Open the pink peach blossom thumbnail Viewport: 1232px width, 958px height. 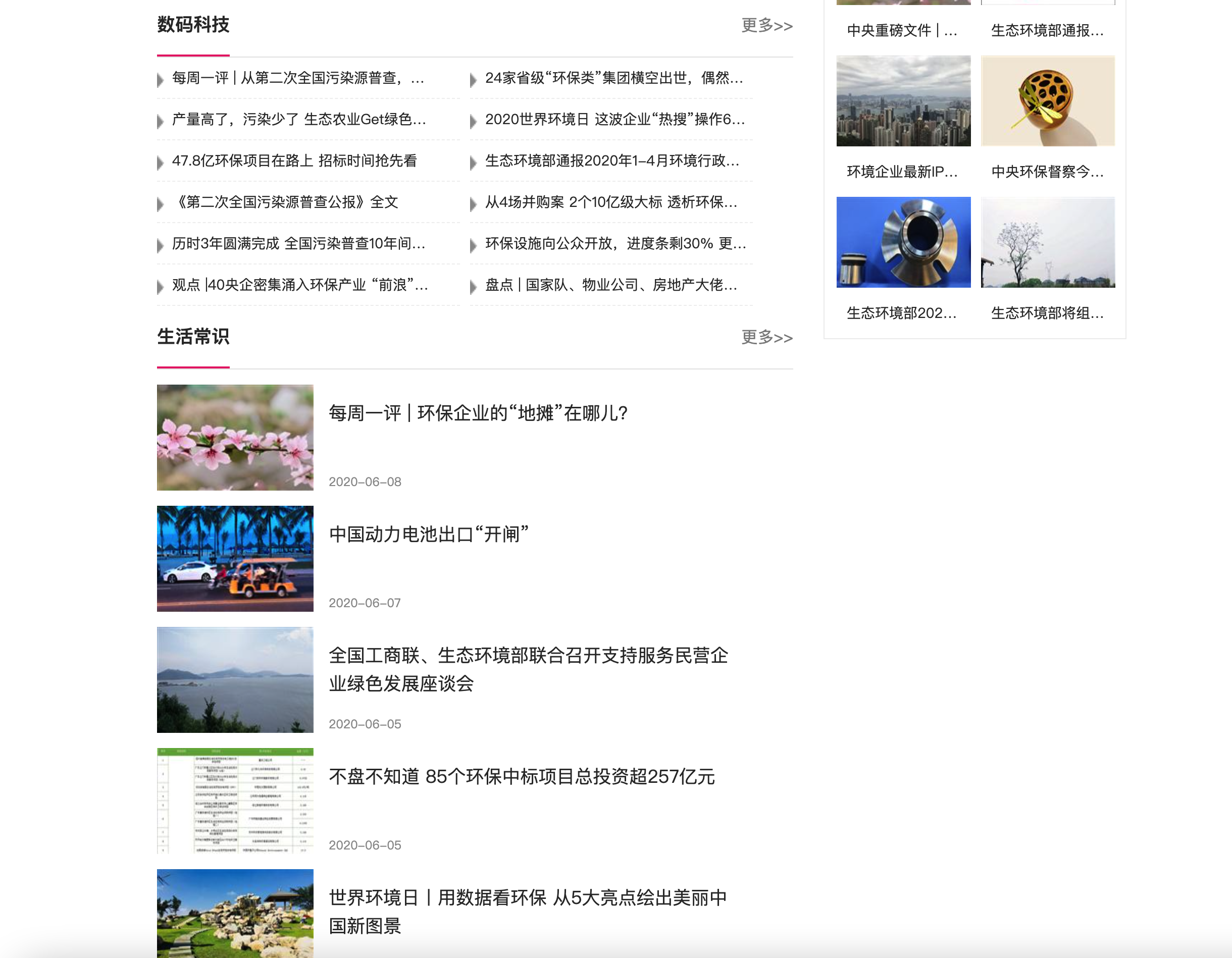tap(235, 438)
